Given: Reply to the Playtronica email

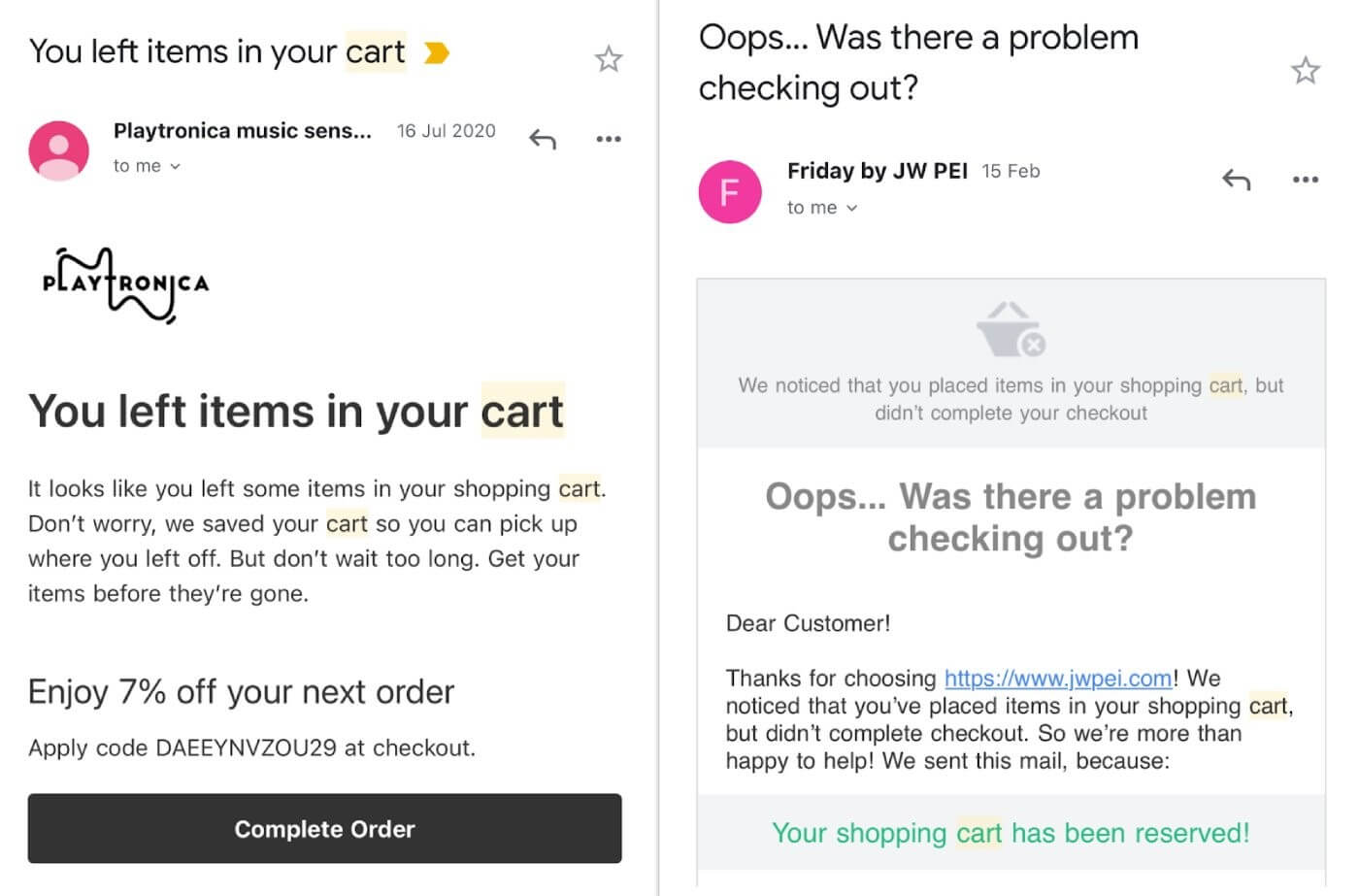Looking at the screenshot, I should (543, 140).
